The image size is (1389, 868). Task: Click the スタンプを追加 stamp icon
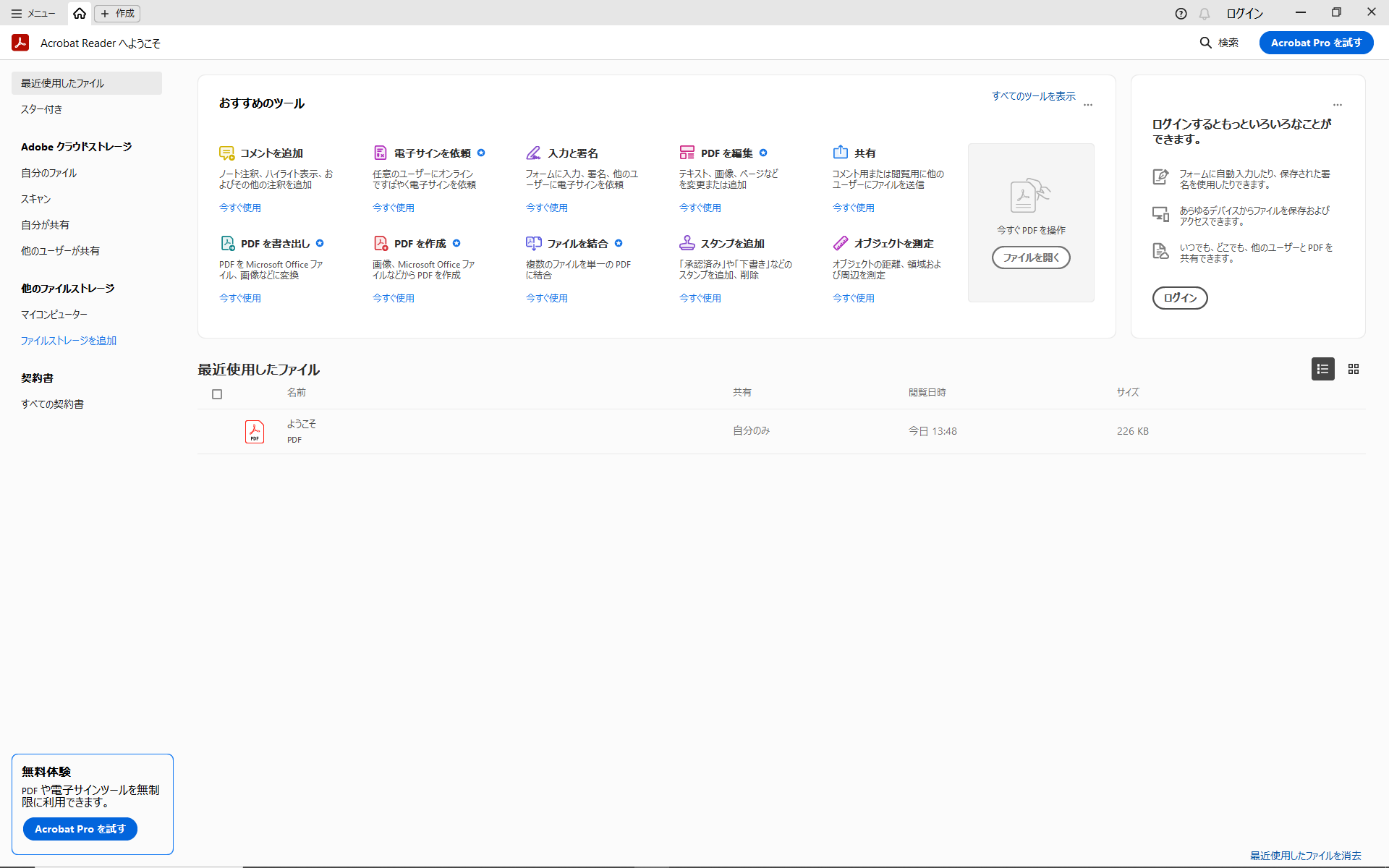click(x=687, y=243)
